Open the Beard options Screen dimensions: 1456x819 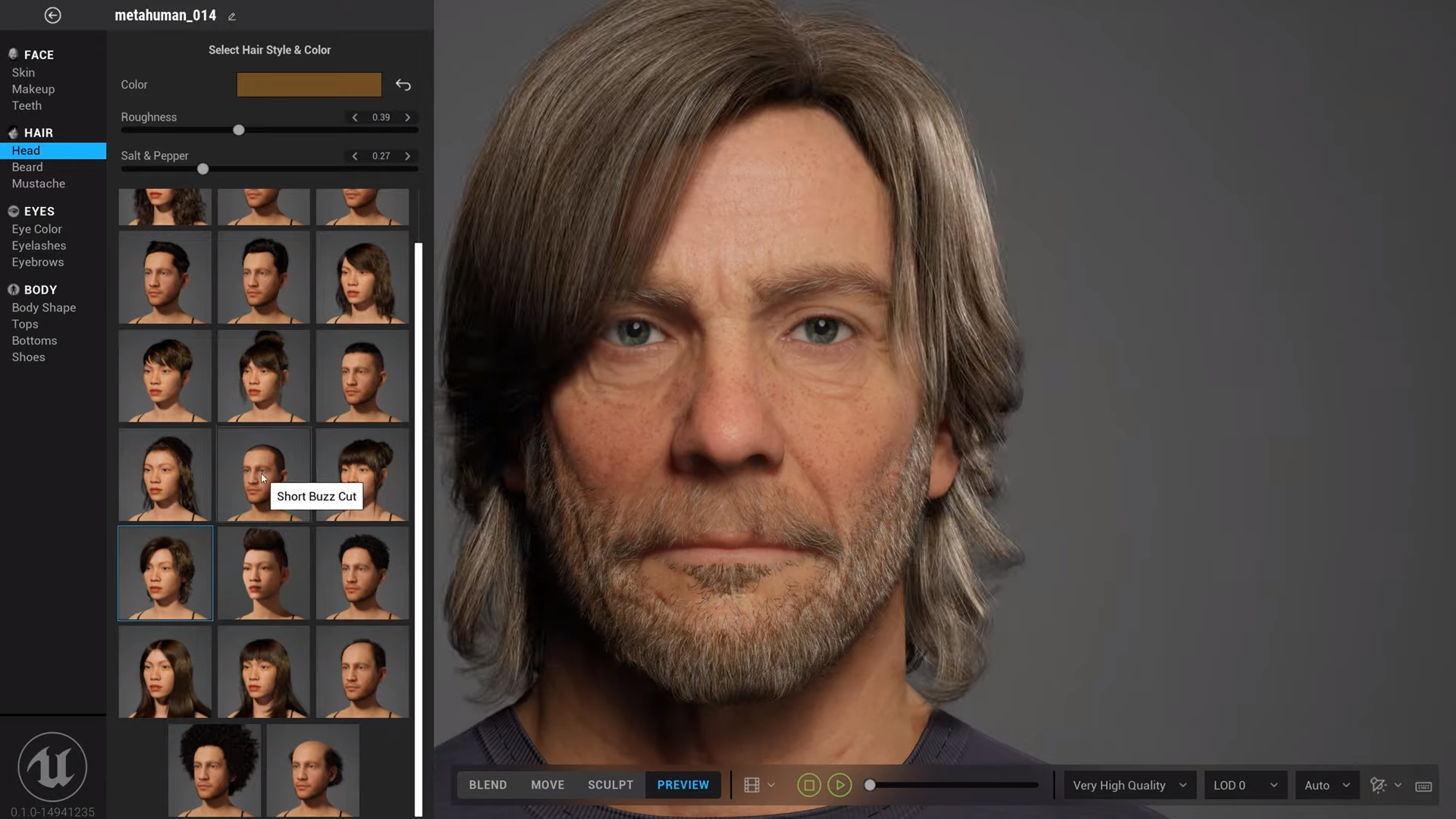[x=27, y=168]
